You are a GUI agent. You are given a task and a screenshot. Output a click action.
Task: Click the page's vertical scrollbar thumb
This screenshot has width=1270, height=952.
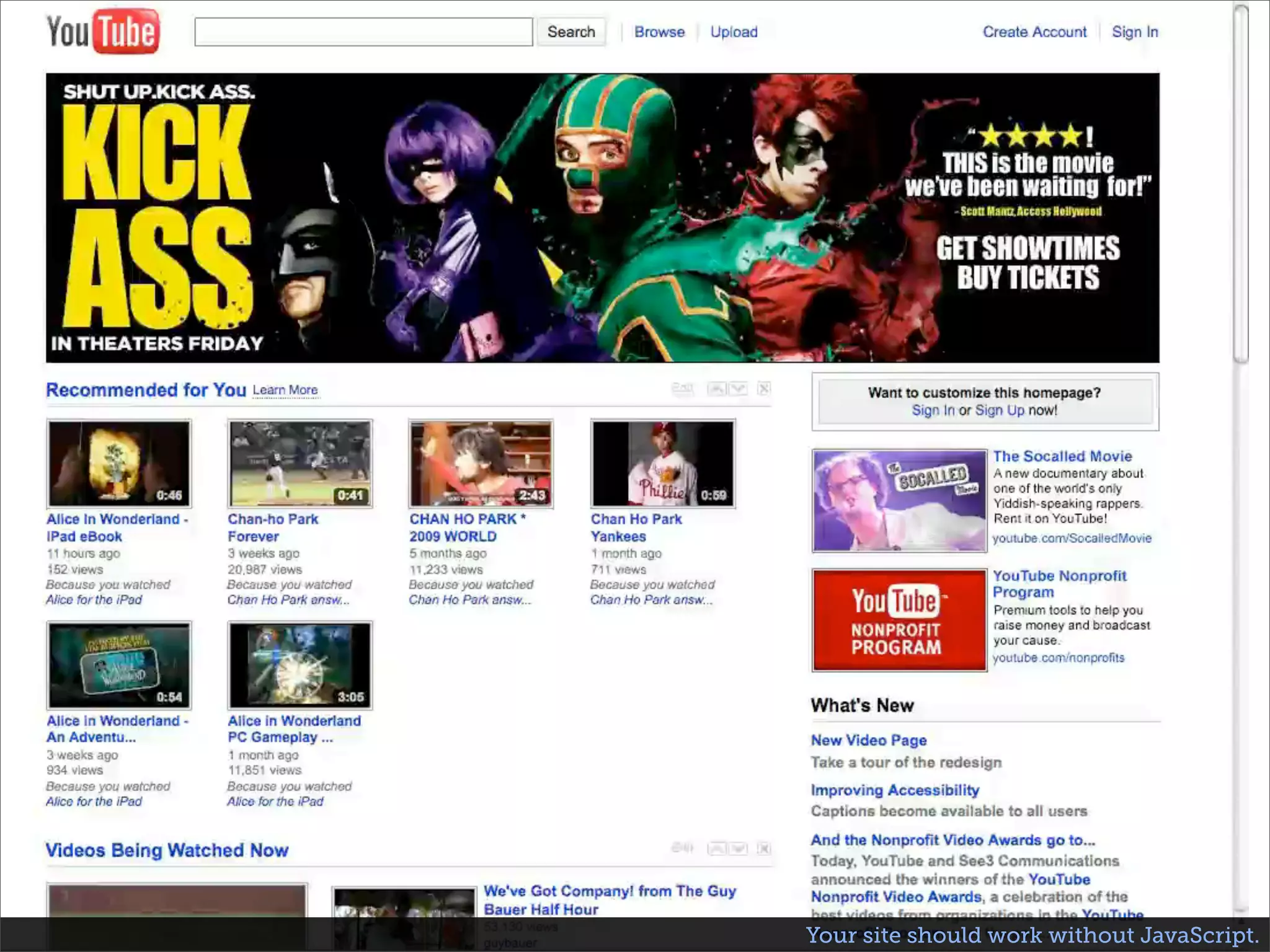tap(1240, 183)
